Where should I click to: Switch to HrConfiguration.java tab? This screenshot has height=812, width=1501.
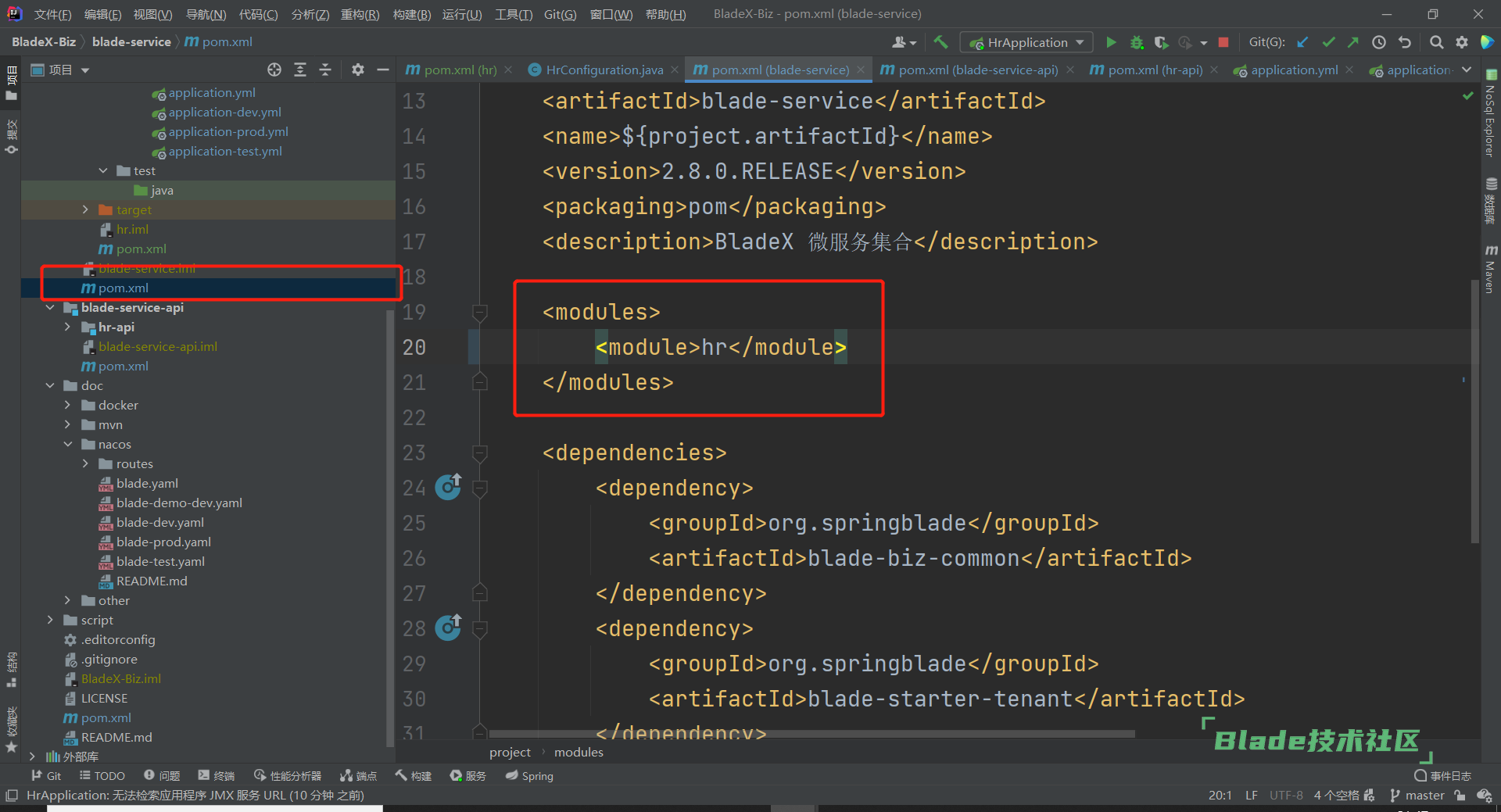click(596, 70)
